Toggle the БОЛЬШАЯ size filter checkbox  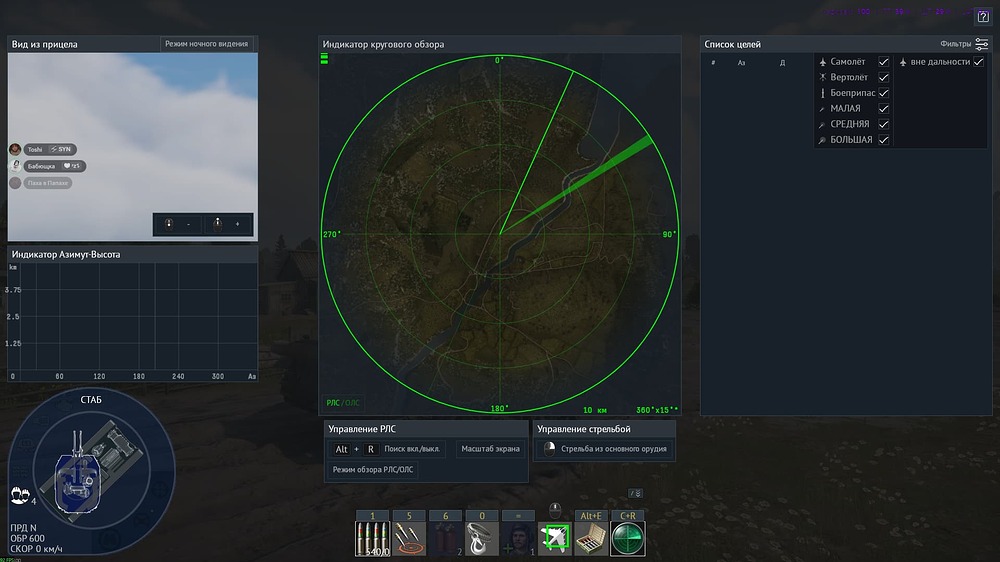coord(883,140)
